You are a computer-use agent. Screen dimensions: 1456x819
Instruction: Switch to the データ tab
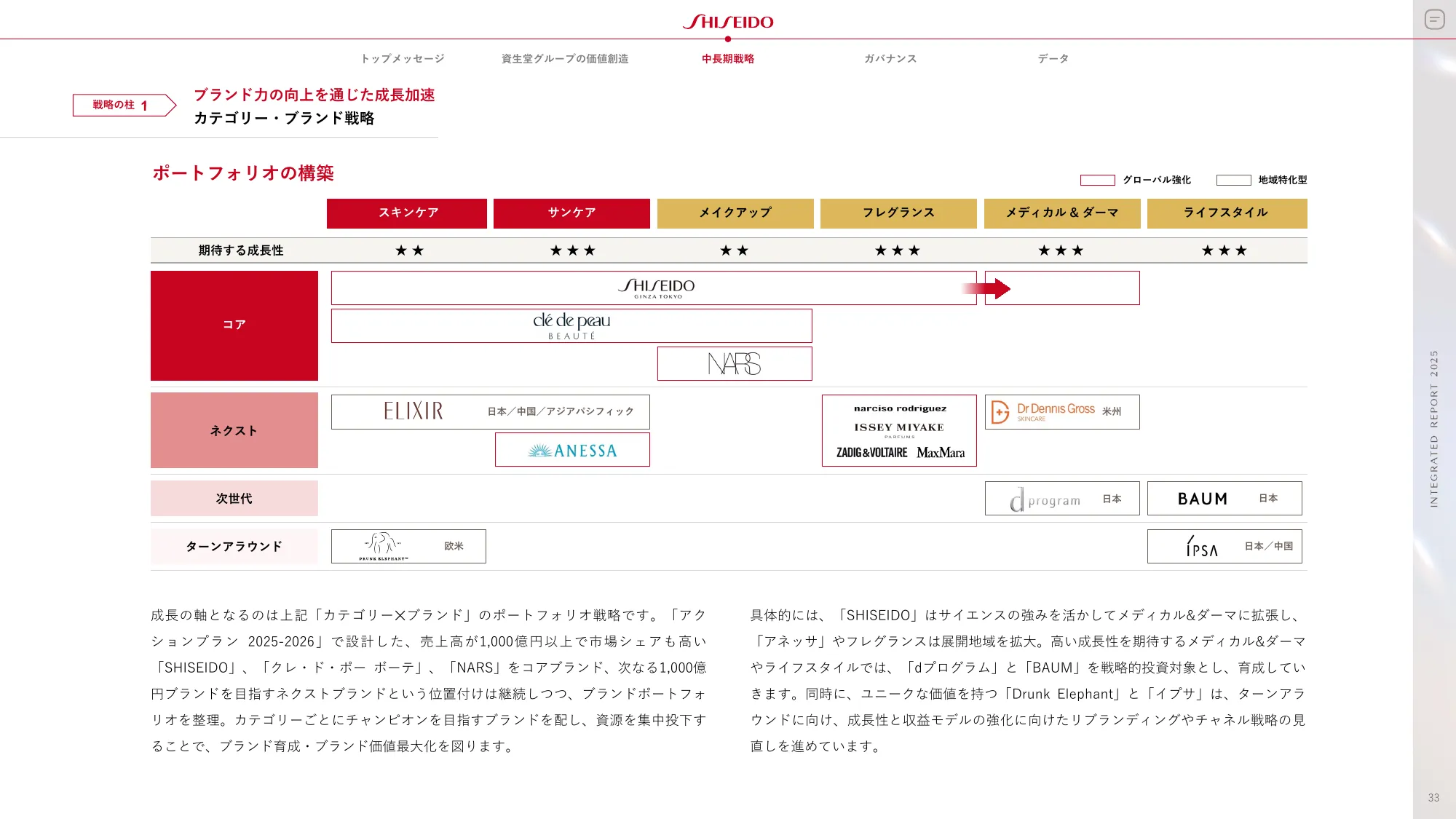(1053, 58)
